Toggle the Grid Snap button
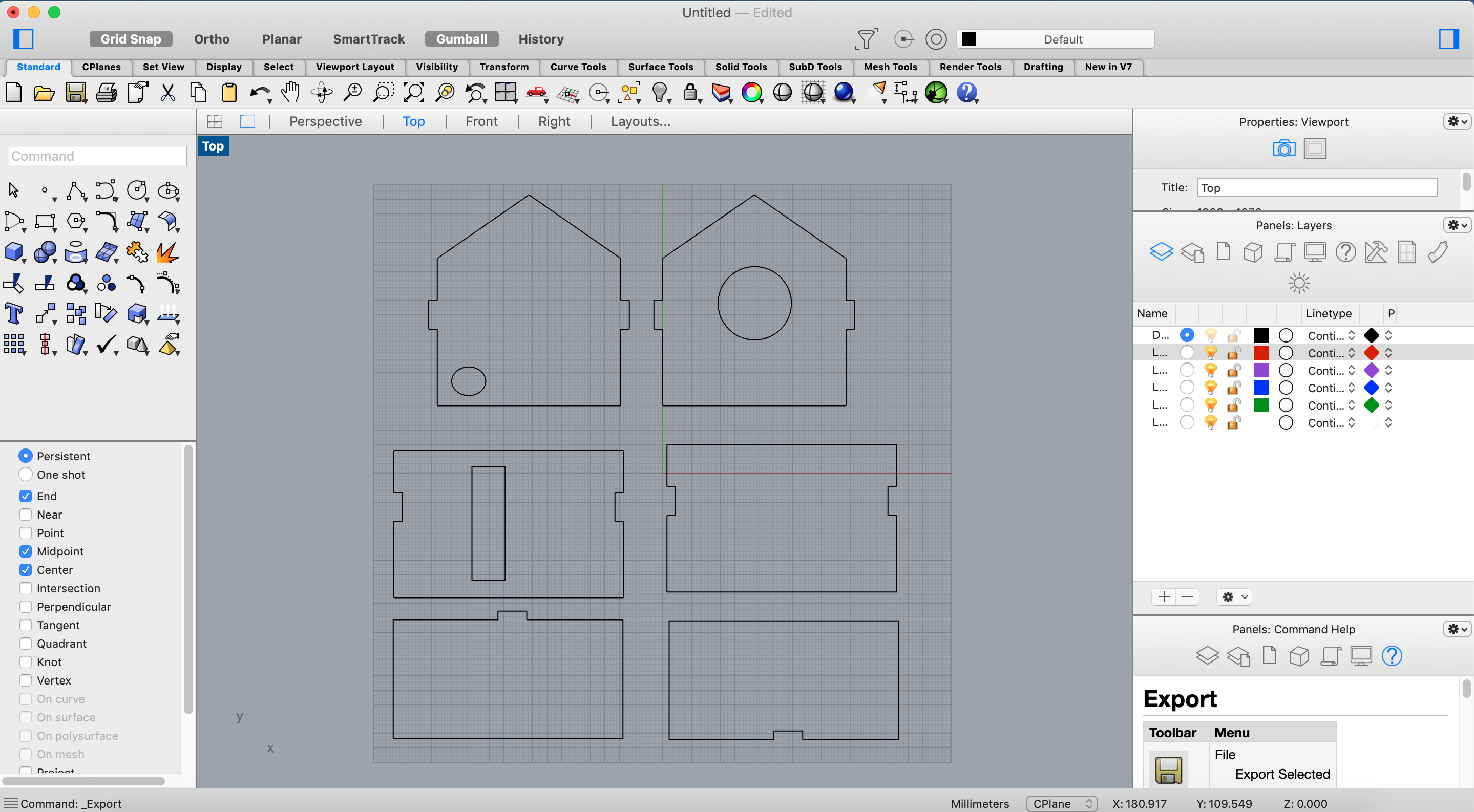The height and width of the screenshot is (812, 1474). pos(131,39)
